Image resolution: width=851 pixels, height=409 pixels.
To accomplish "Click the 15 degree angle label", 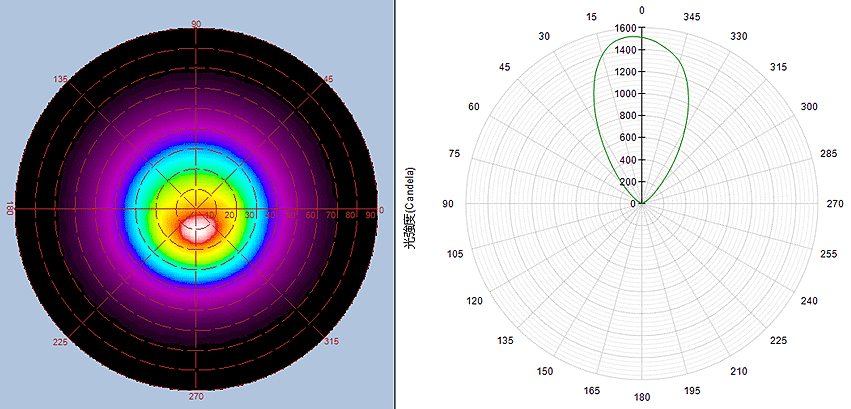I will [592, 17].
